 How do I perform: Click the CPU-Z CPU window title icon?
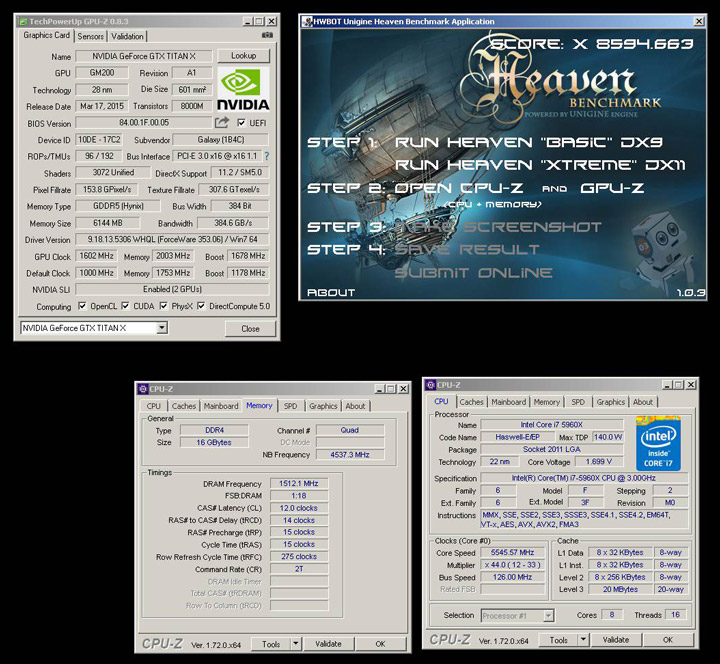tap(430, 385)
